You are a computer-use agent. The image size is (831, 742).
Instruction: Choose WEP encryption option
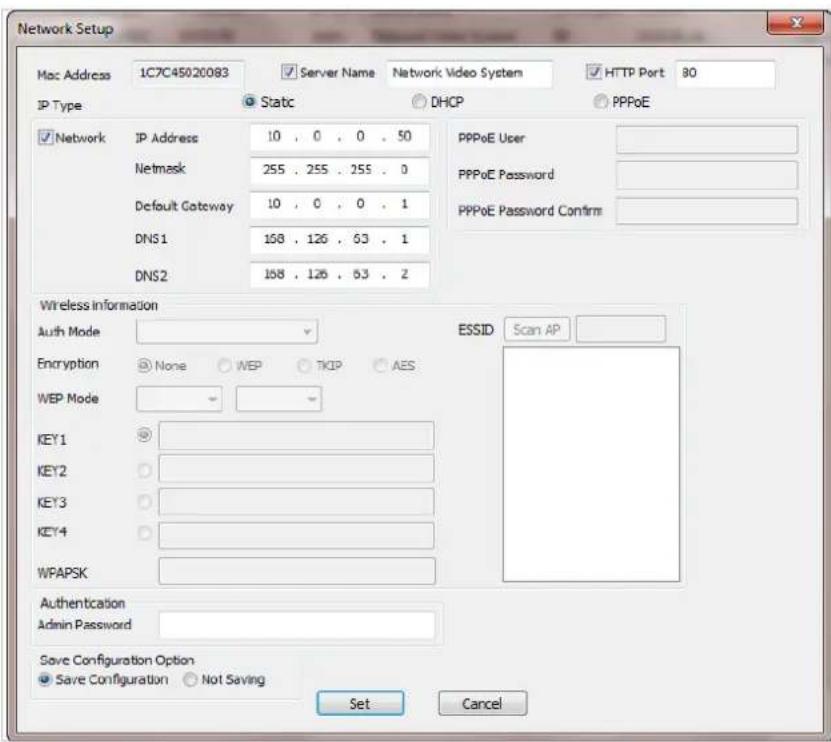point(225,365)
